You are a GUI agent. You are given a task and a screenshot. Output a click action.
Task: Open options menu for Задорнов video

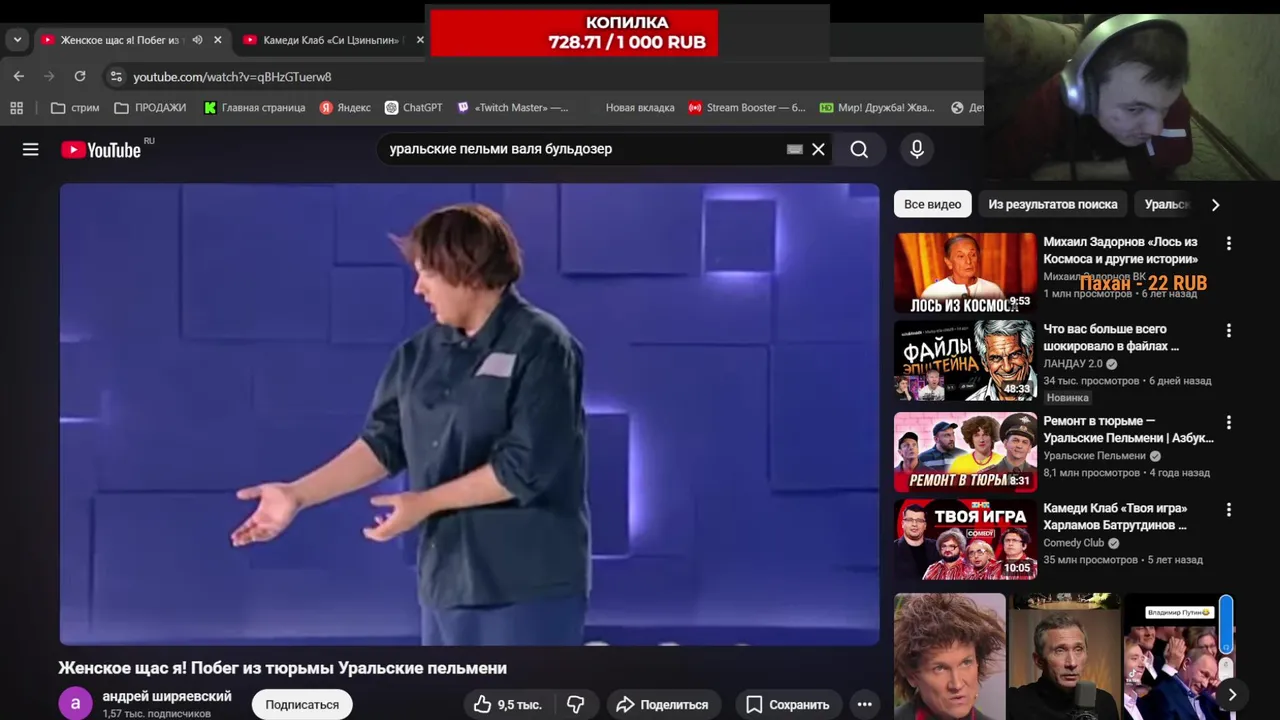pyautogui.click(x=1228, y=243)
